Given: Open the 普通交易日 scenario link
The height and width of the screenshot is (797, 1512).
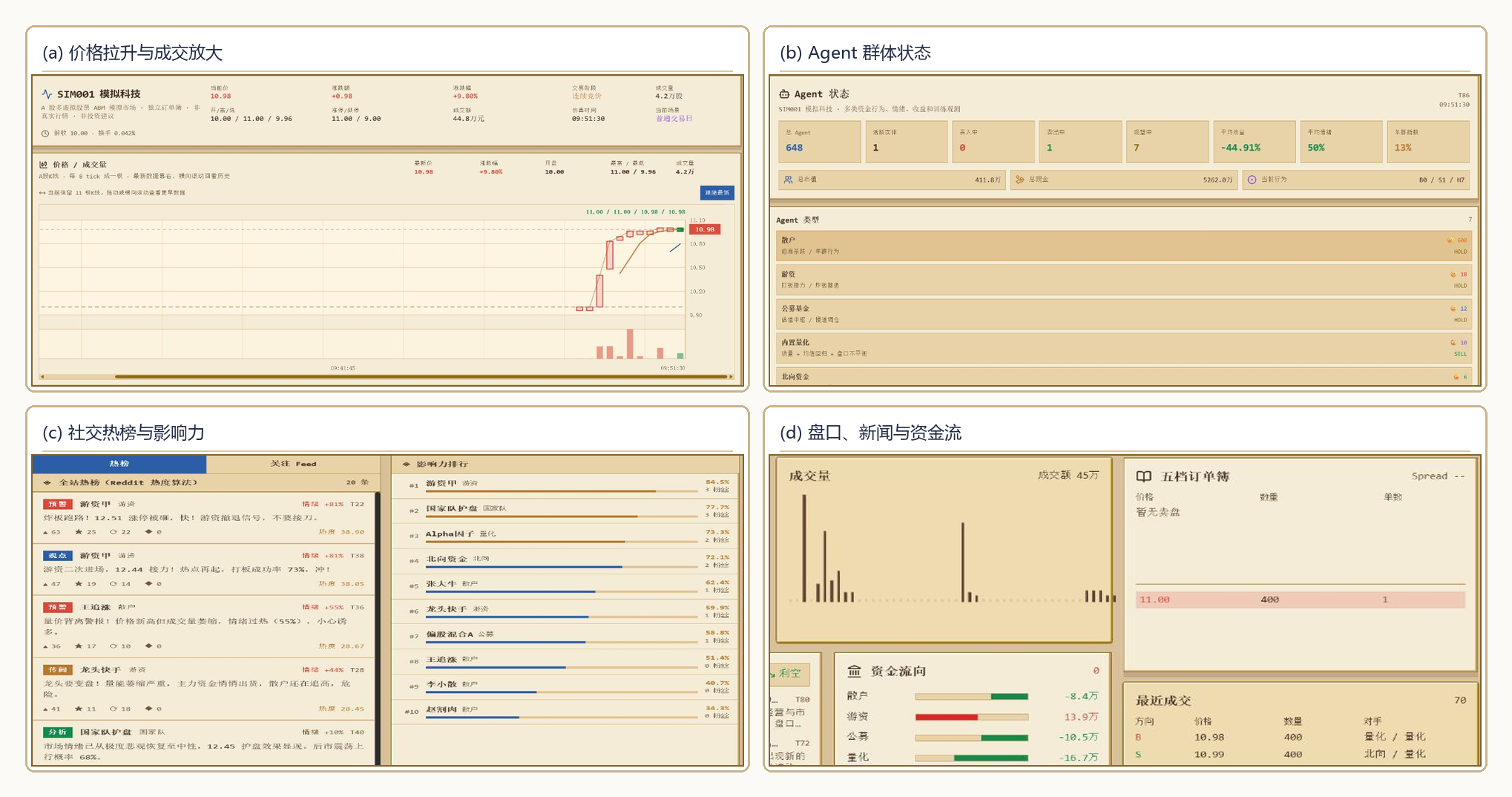Looking at the screenshot, I should pyautogui.click(x=674, y=119).
